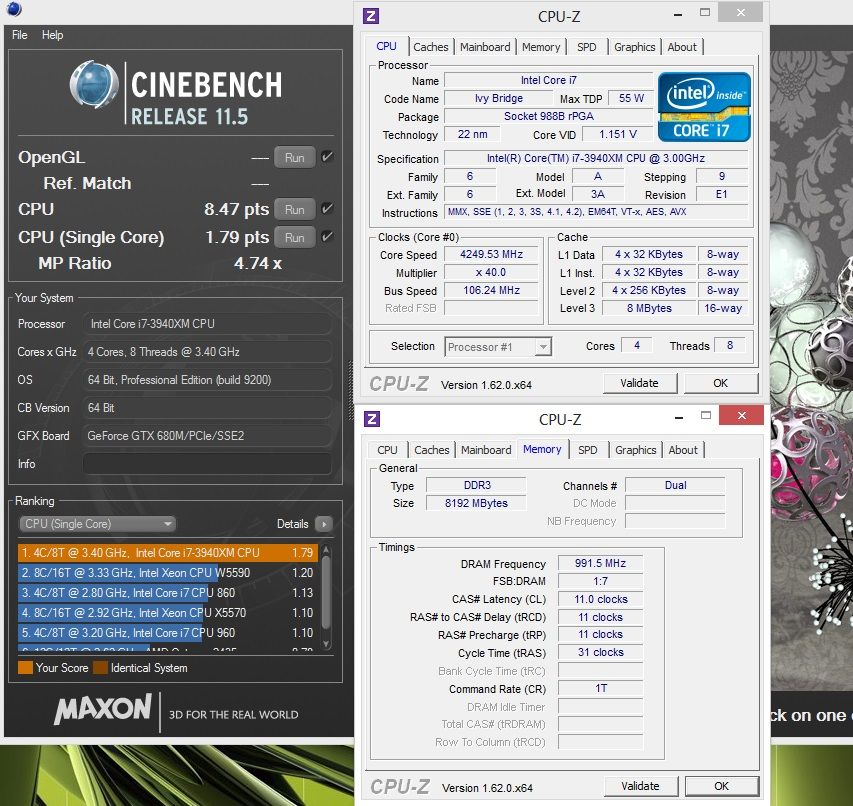Click the Multiplier value x 40.0
Image resolution: width=853 pixels, height=806 pixels.
point(491,272)
